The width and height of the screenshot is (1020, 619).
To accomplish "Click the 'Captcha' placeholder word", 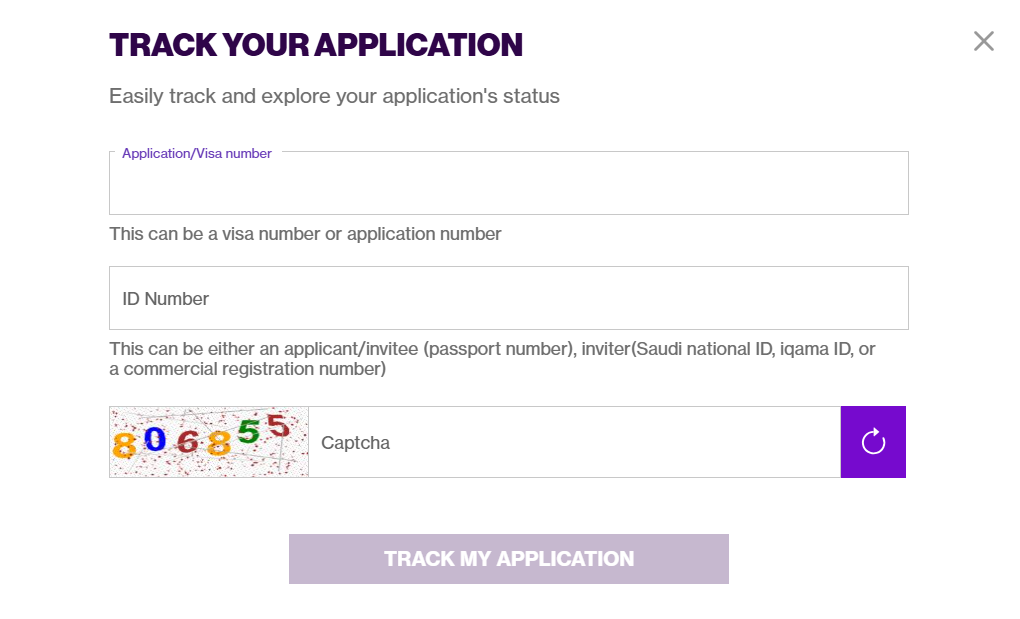I will pos(355,443).
